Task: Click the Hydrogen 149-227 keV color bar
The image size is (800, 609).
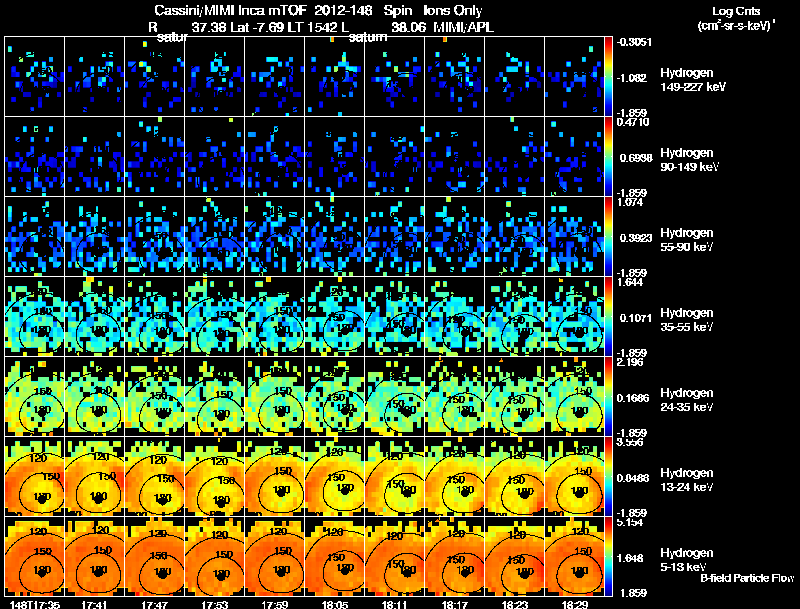Action: tap(608, 77)
